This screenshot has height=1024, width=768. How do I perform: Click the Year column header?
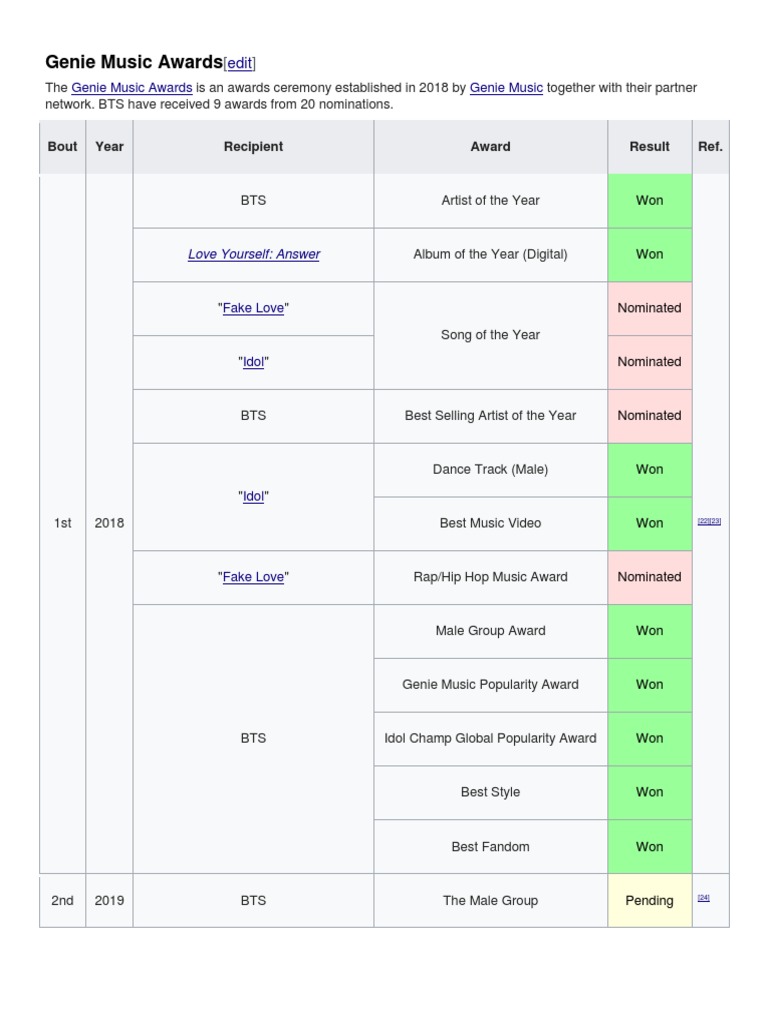pos(109,146)
